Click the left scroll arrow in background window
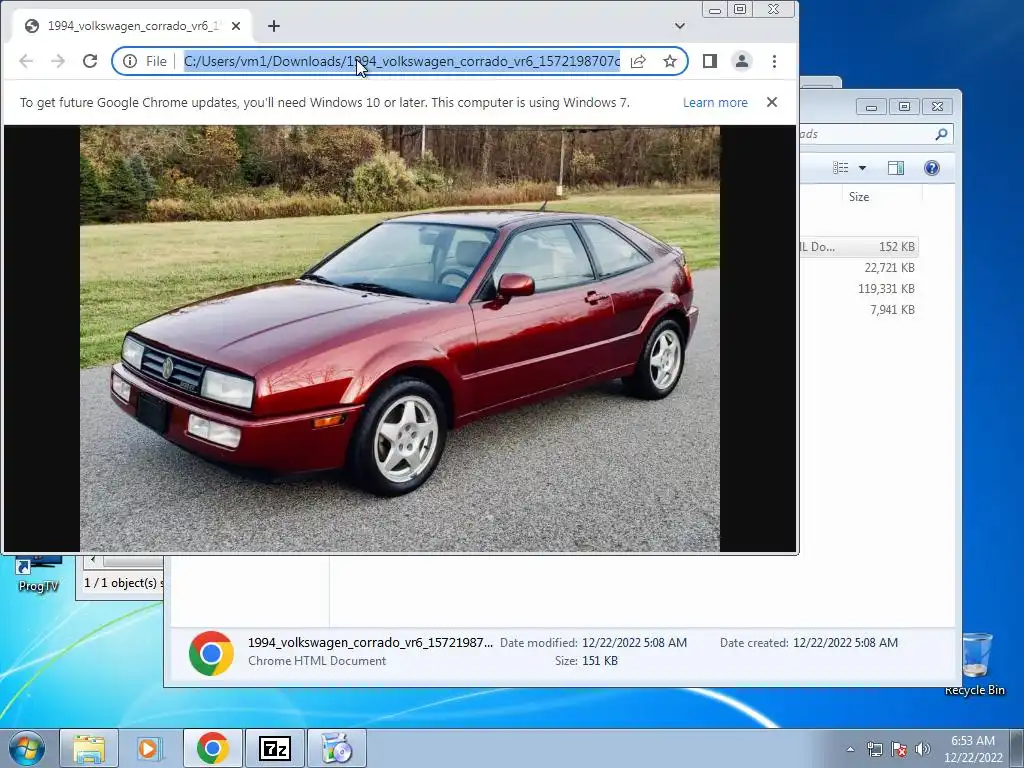This screenshot has width=1024, height=768. [93, 560]
